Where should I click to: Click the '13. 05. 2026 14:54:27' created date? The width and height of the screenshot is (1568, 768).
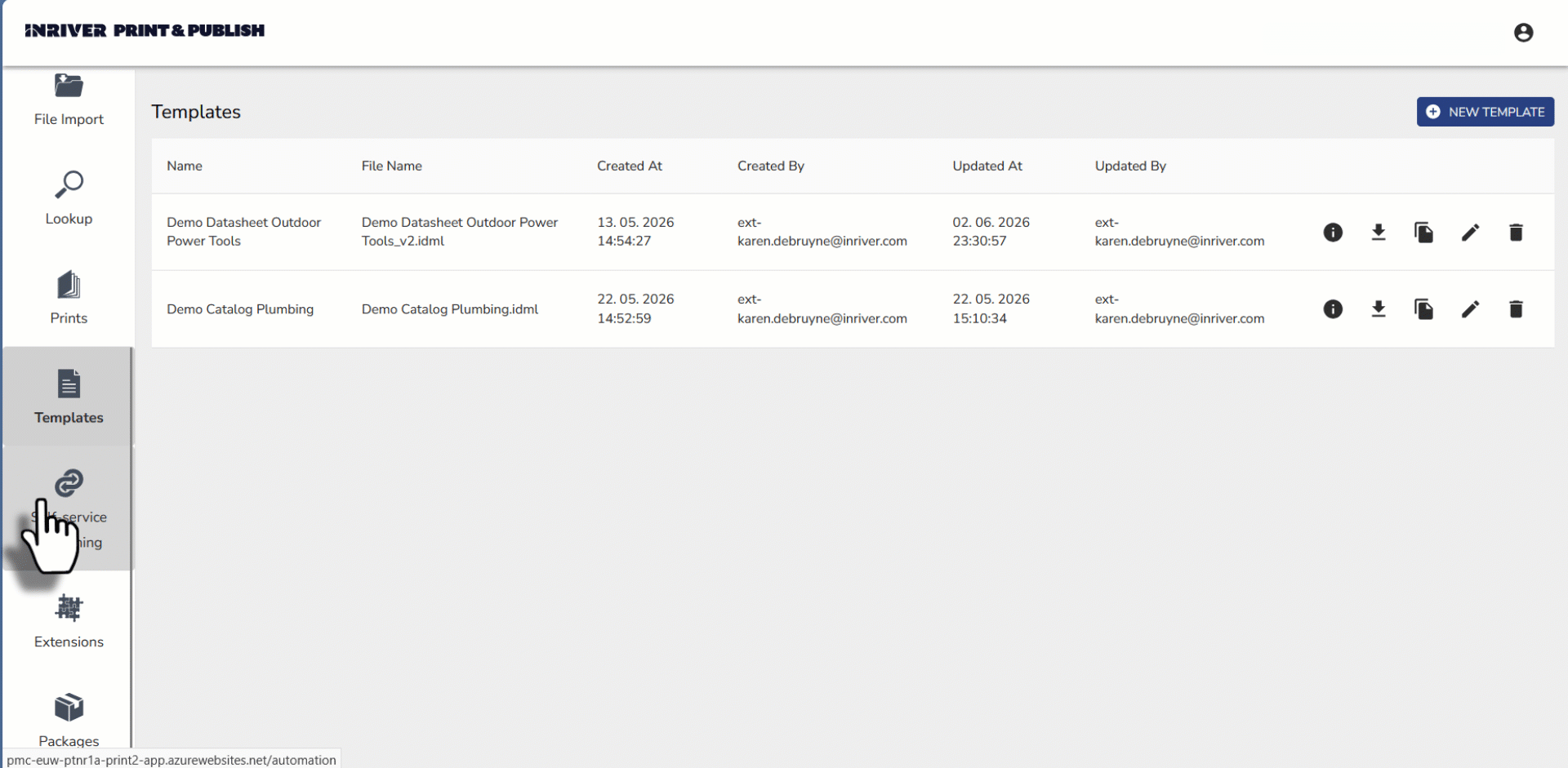point(635,232)
